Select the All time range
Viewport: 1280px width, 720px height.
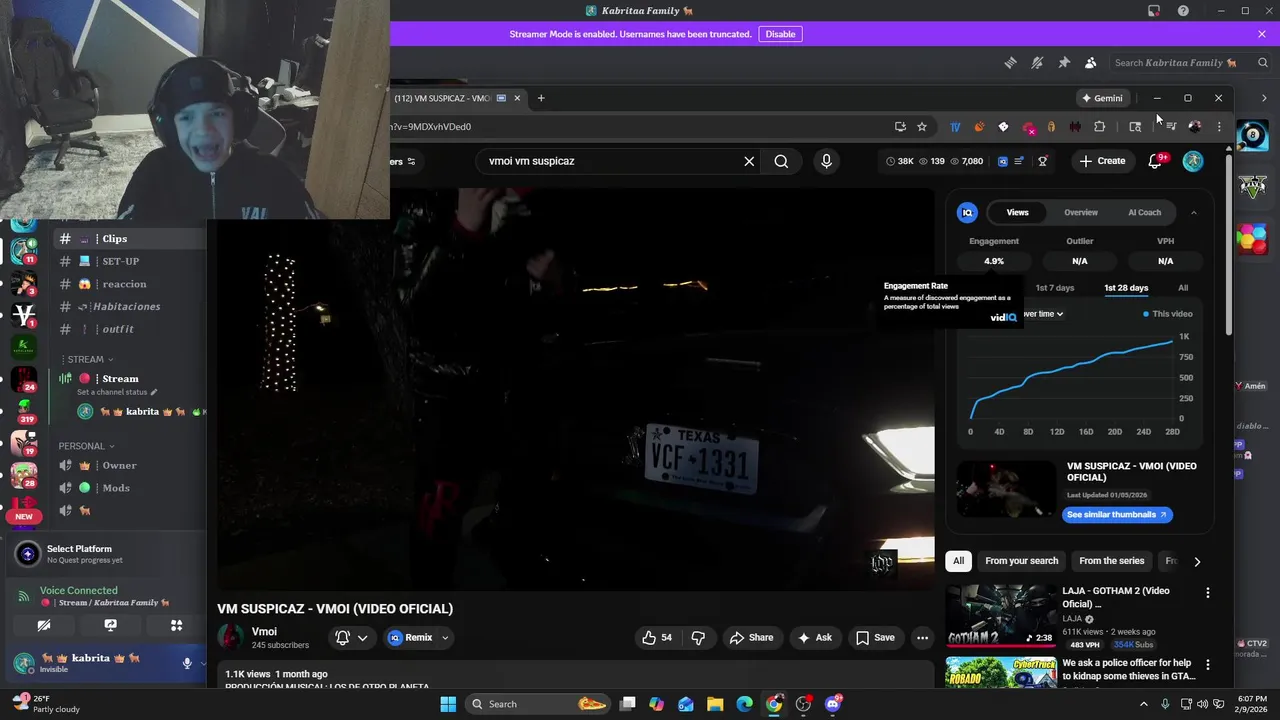(1183, 288)
